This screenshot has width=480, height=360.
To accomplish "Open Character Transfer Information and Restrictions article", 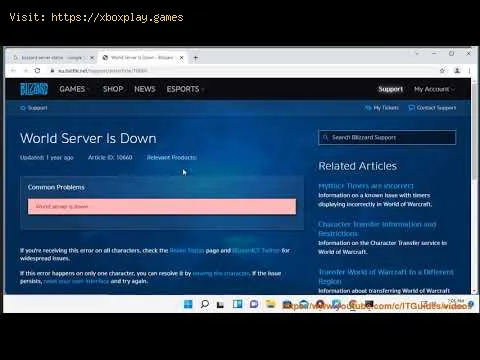I will (377, 229).
